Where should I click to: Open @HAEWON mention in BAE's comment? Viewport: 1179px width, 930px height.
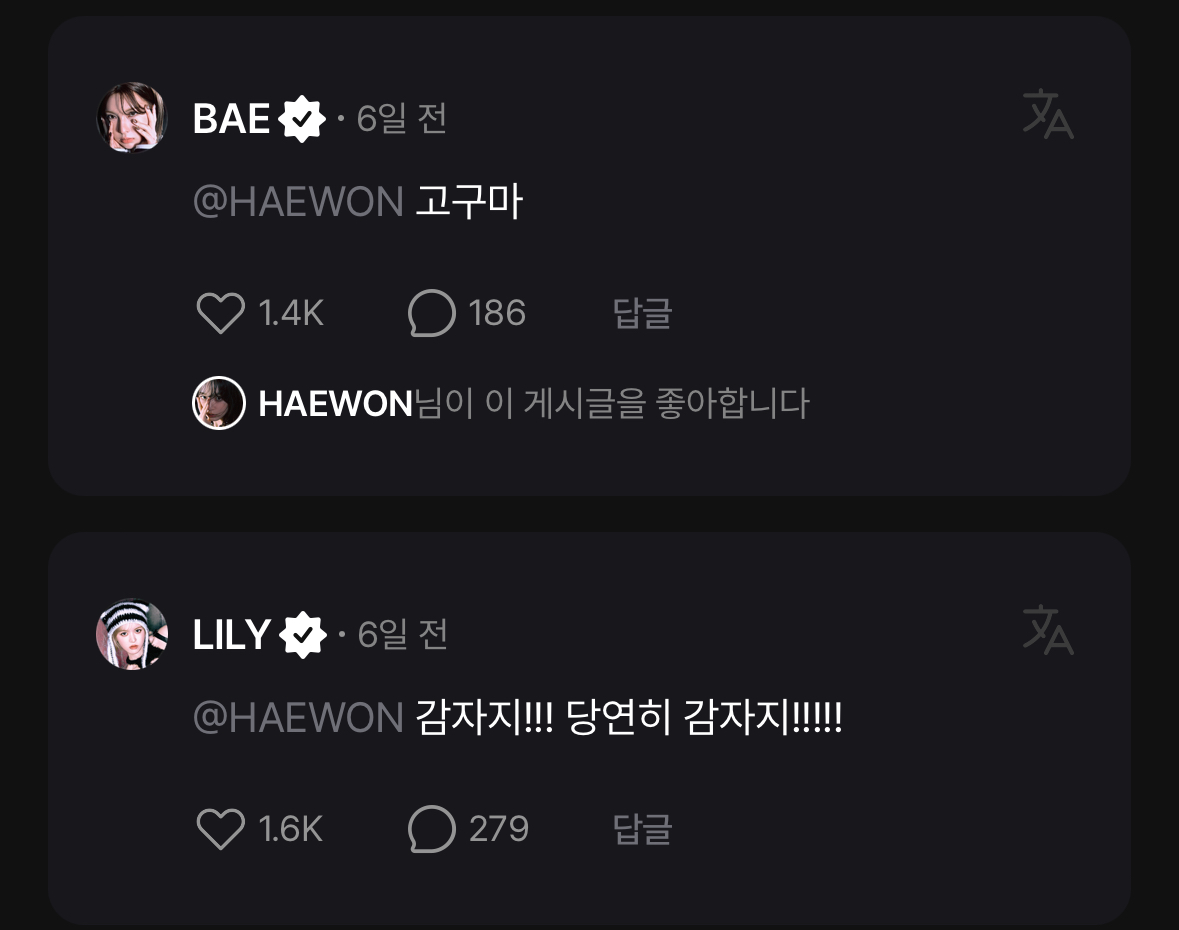coord(299,201)
